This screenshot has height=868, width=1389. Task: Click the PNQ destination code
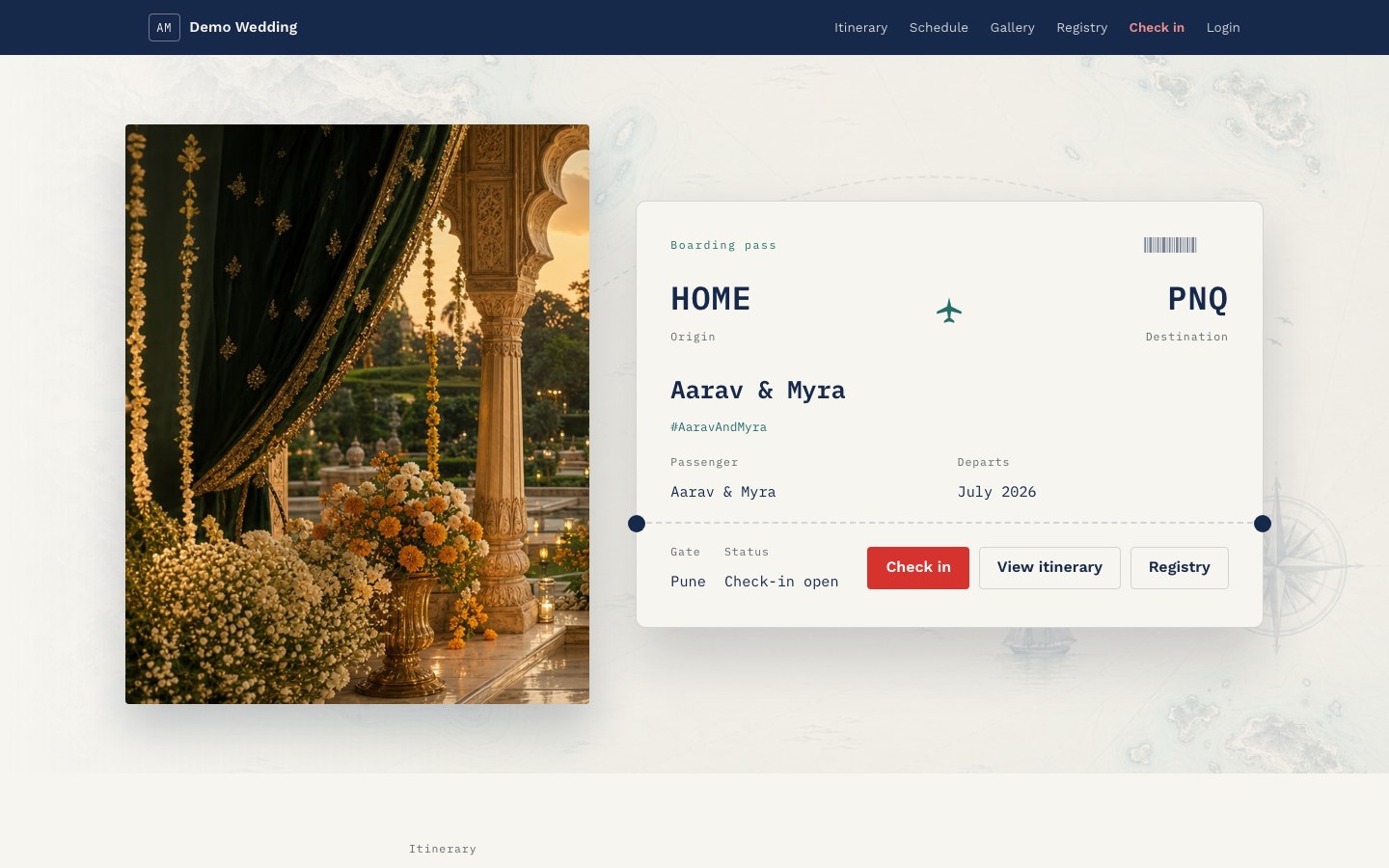(x=1197, y=299)
